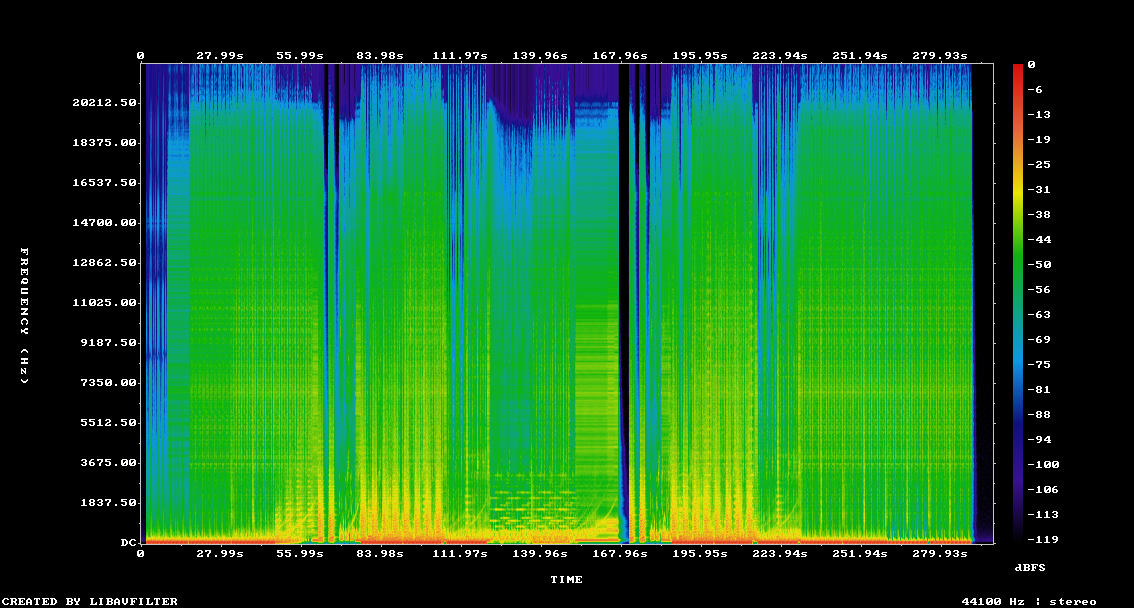Click the -50 value on color legend
Viewport: 1134px width, 608px height.
tap(1039, 265)
